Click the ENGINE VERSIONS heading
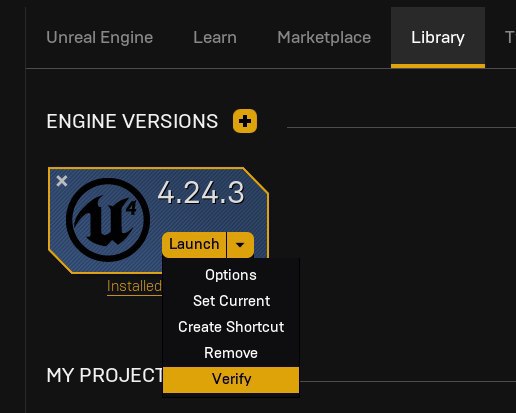The height and width of the screenshot is (413, 516). click(132, 121)
